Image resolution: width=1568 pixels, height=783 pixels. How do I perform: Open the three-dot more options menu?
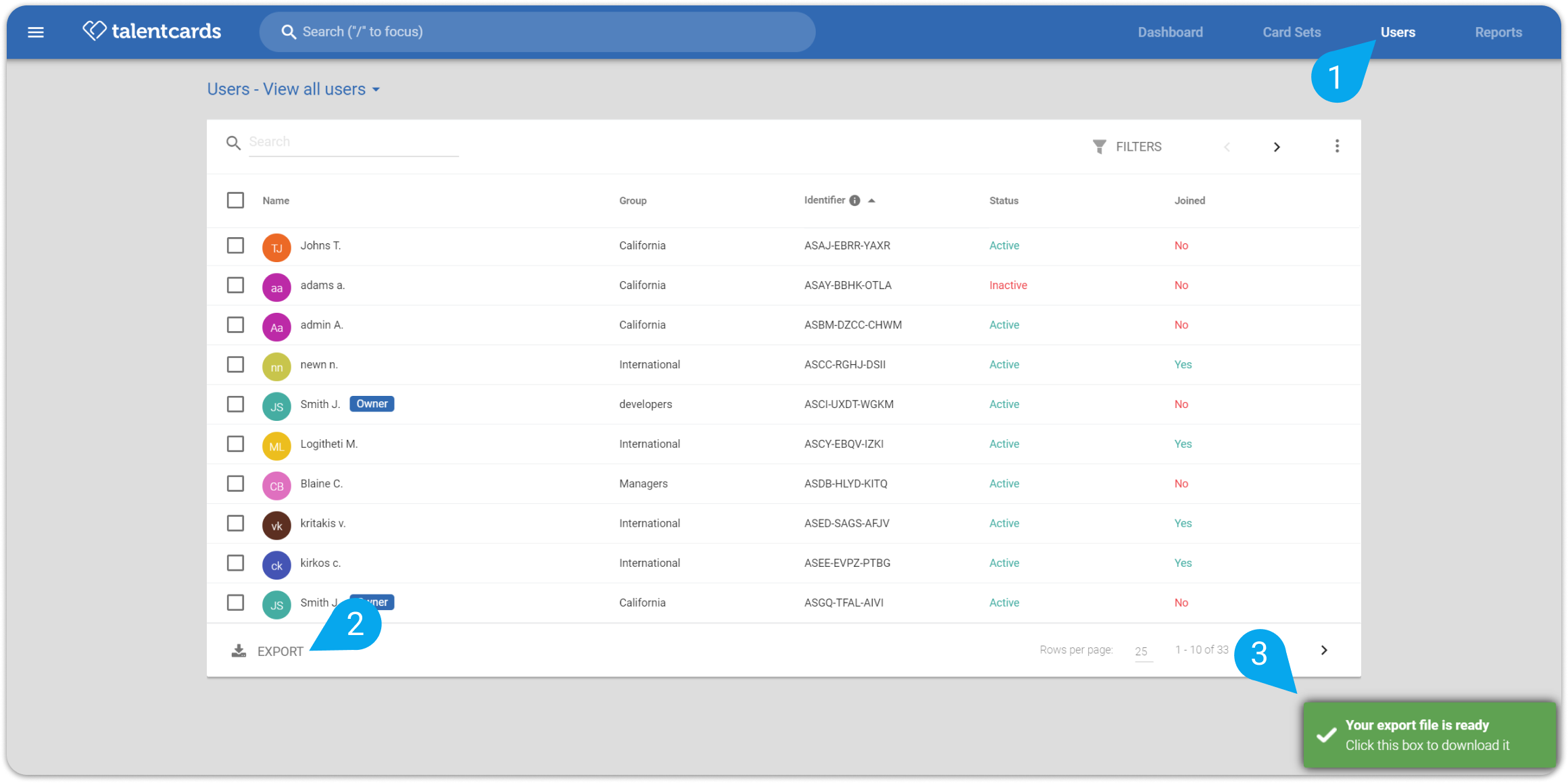(x=1337, y=146)
